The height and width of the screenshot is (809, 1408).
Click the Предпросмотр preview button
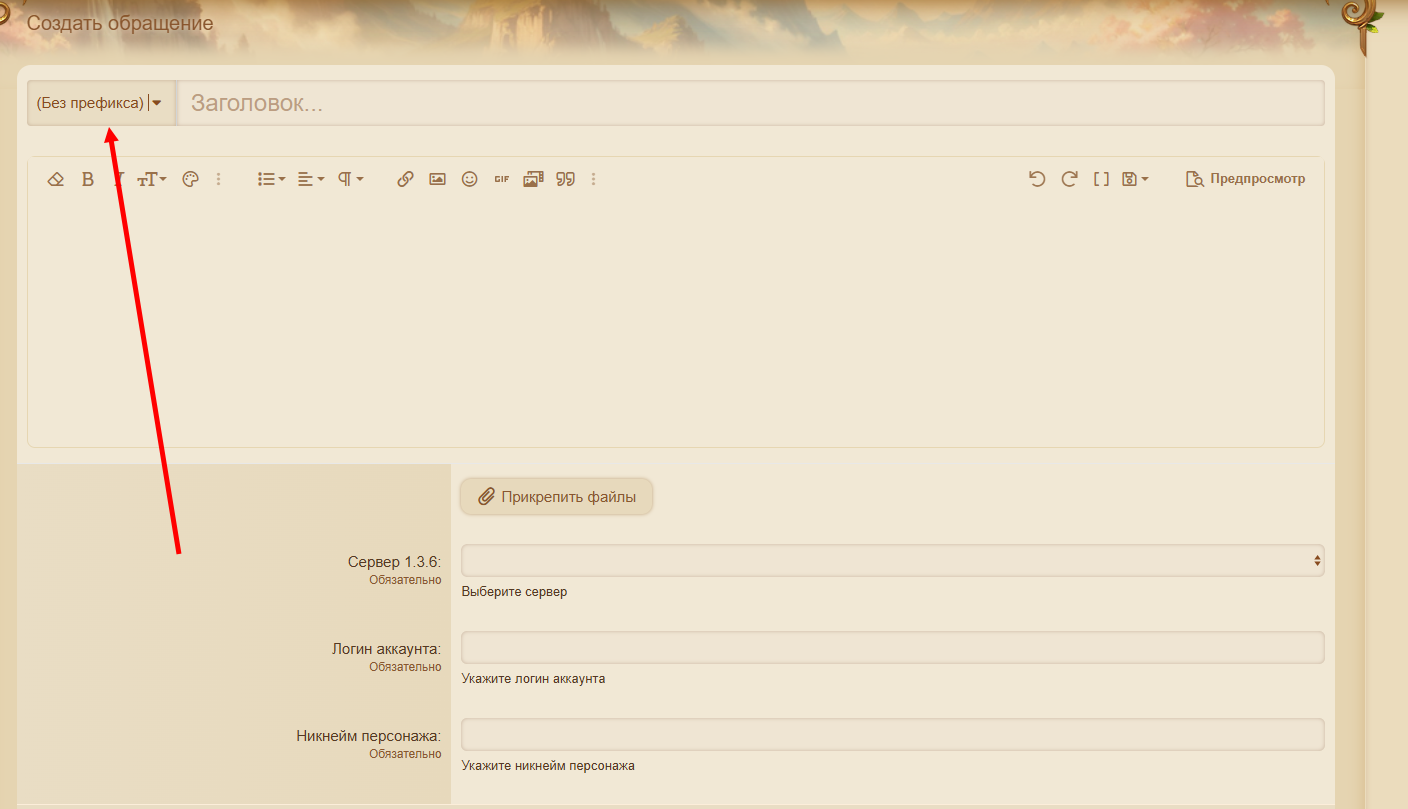(1245, 179)
